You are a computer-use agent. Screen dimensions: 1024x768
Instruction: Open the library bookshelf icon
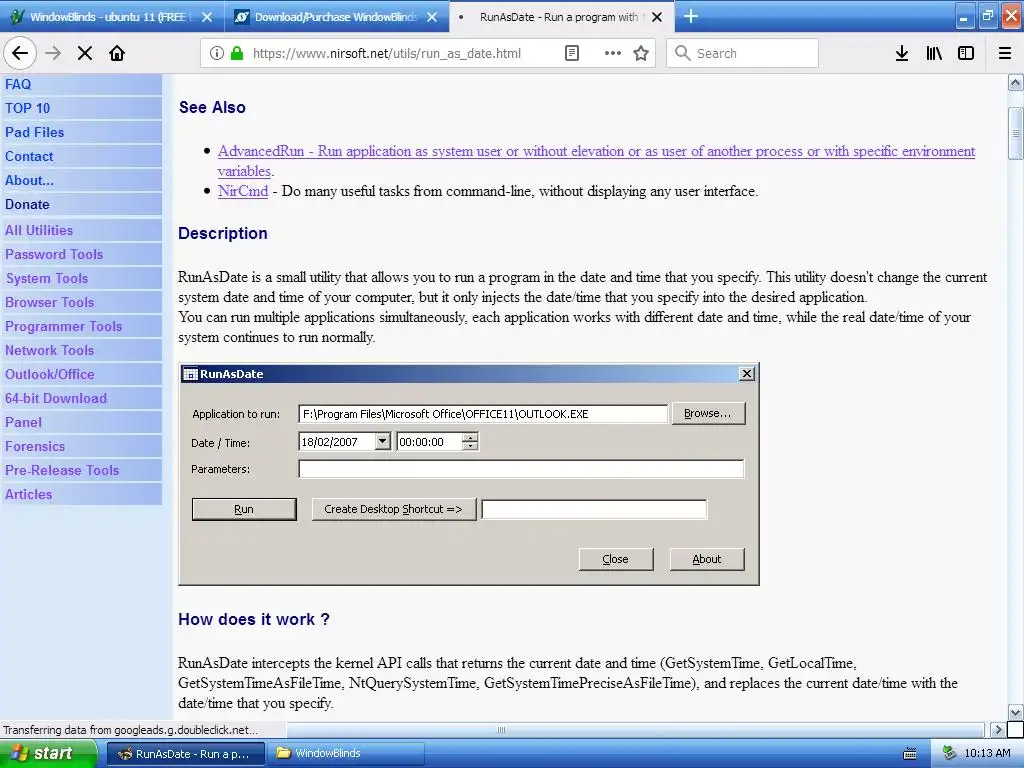pos(934,53)
